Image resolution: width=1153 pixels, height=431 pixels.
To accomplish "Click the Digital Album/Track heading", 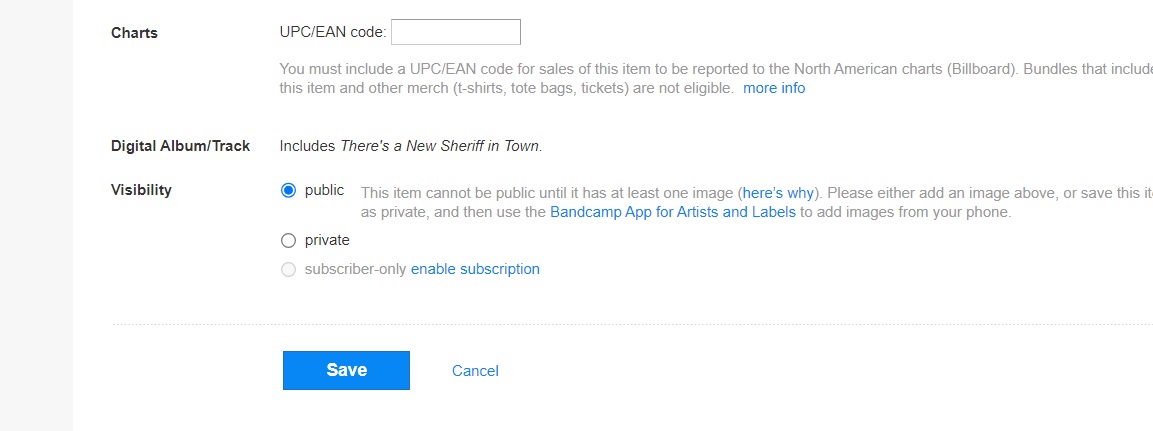I will click(180, 146).
